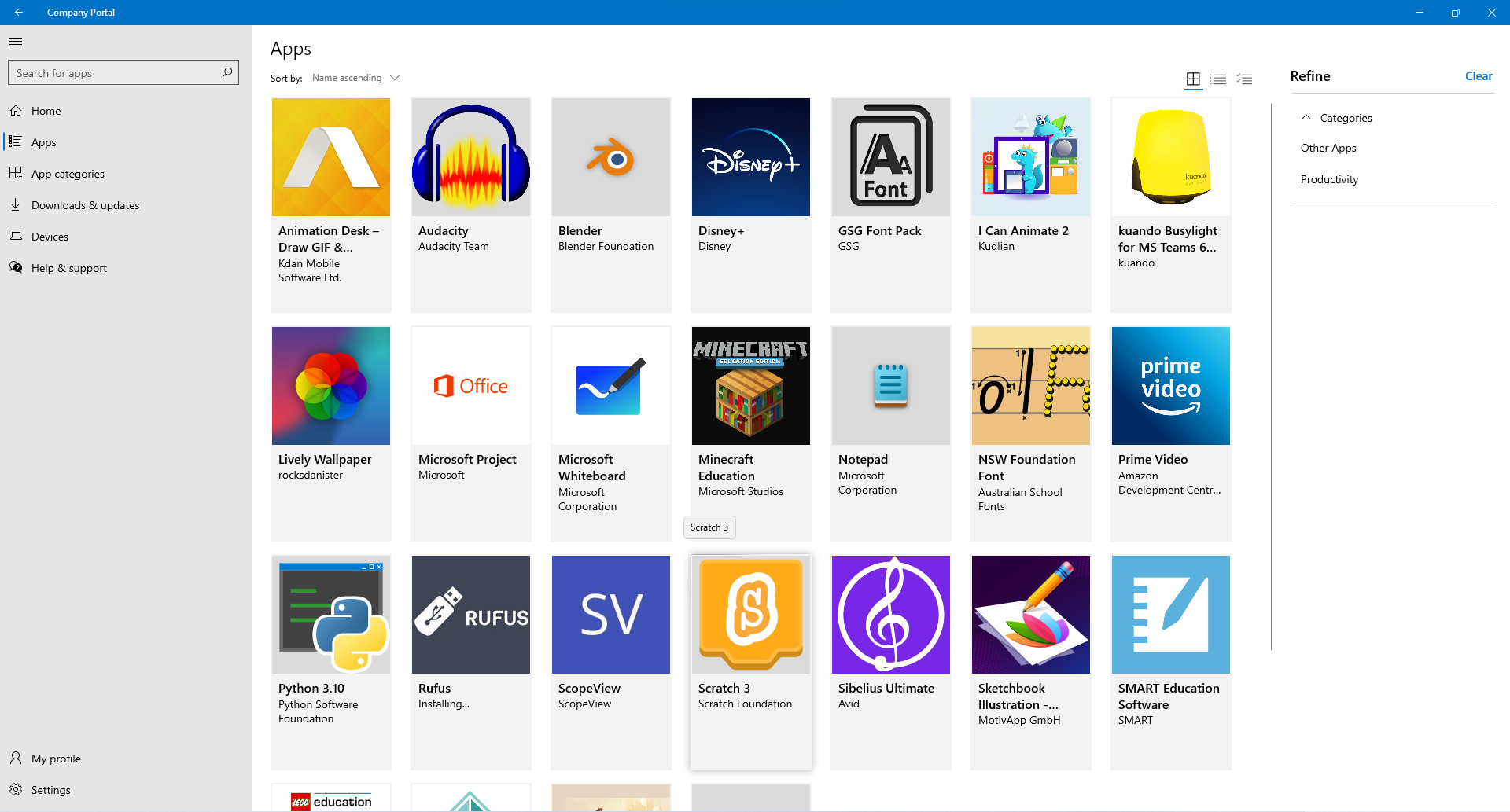Screen dimensions: 1510x812
Task: Click the MotivApp GmbH publisher text
Action: [1019, 720]
